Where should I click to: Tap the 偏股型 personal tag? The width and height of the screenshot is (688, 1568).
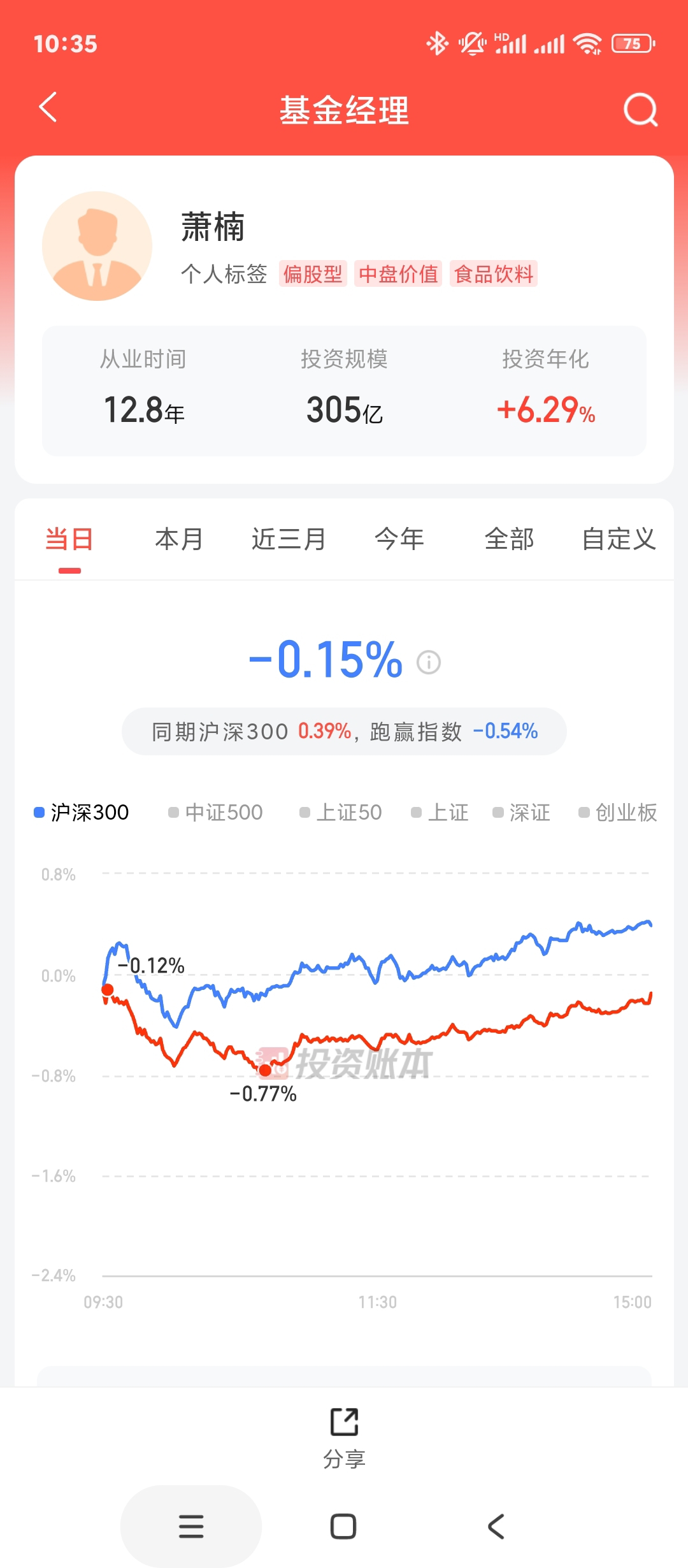313,274
